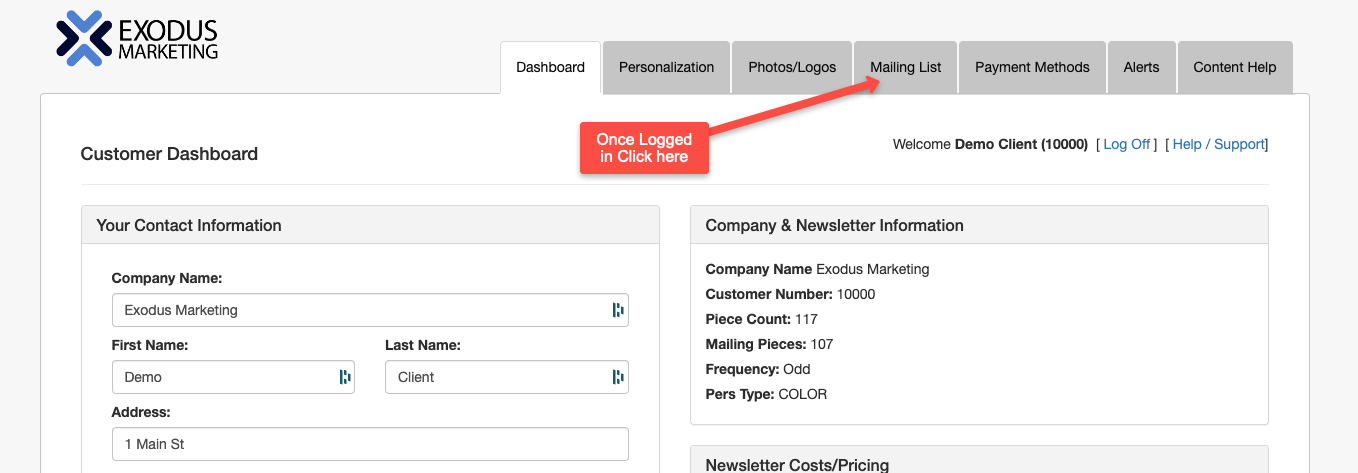This screenshot has width=1358, height=473.
Task: Click the Piece Count: 117 text
Action: [x=761, y=319]
